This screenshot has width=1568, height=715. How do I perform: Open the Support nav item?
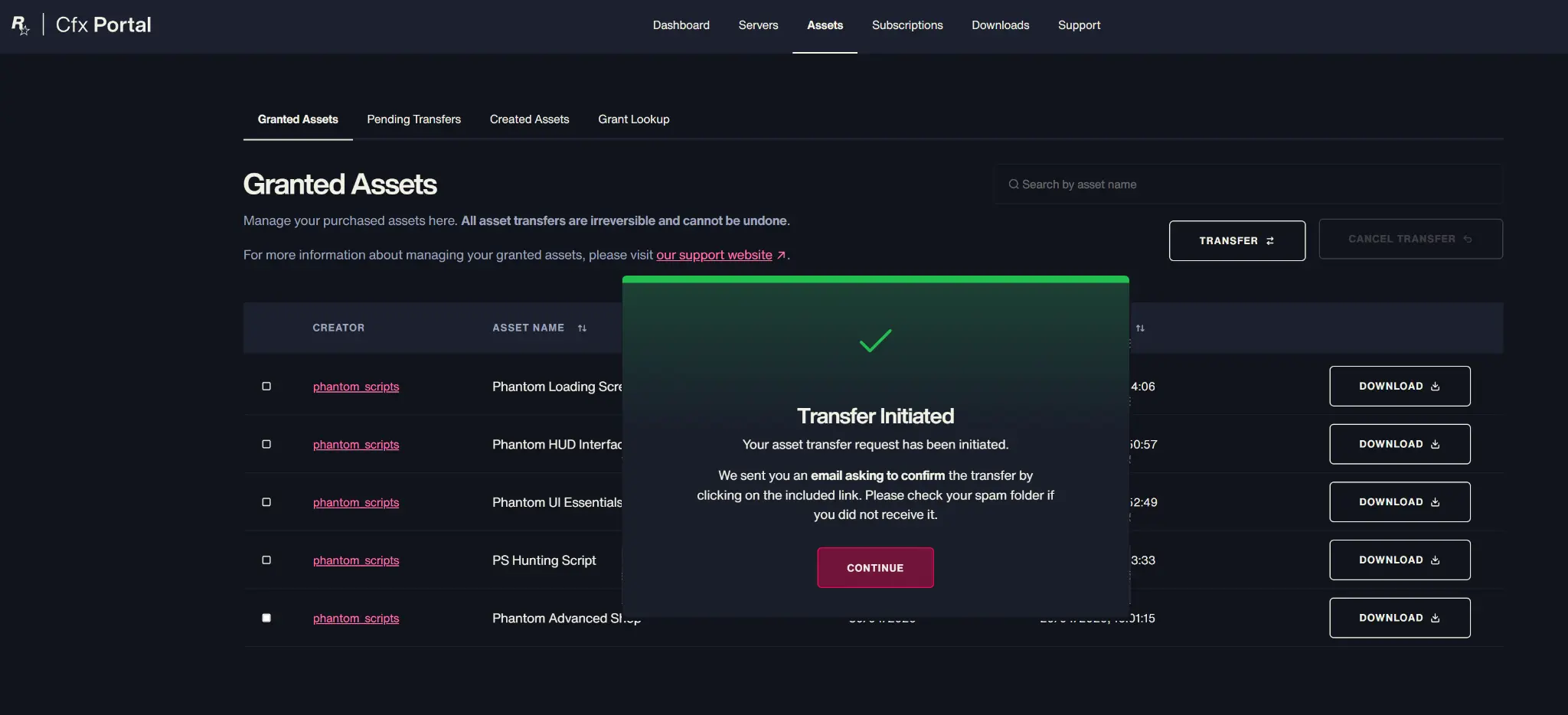[1079, 25]
